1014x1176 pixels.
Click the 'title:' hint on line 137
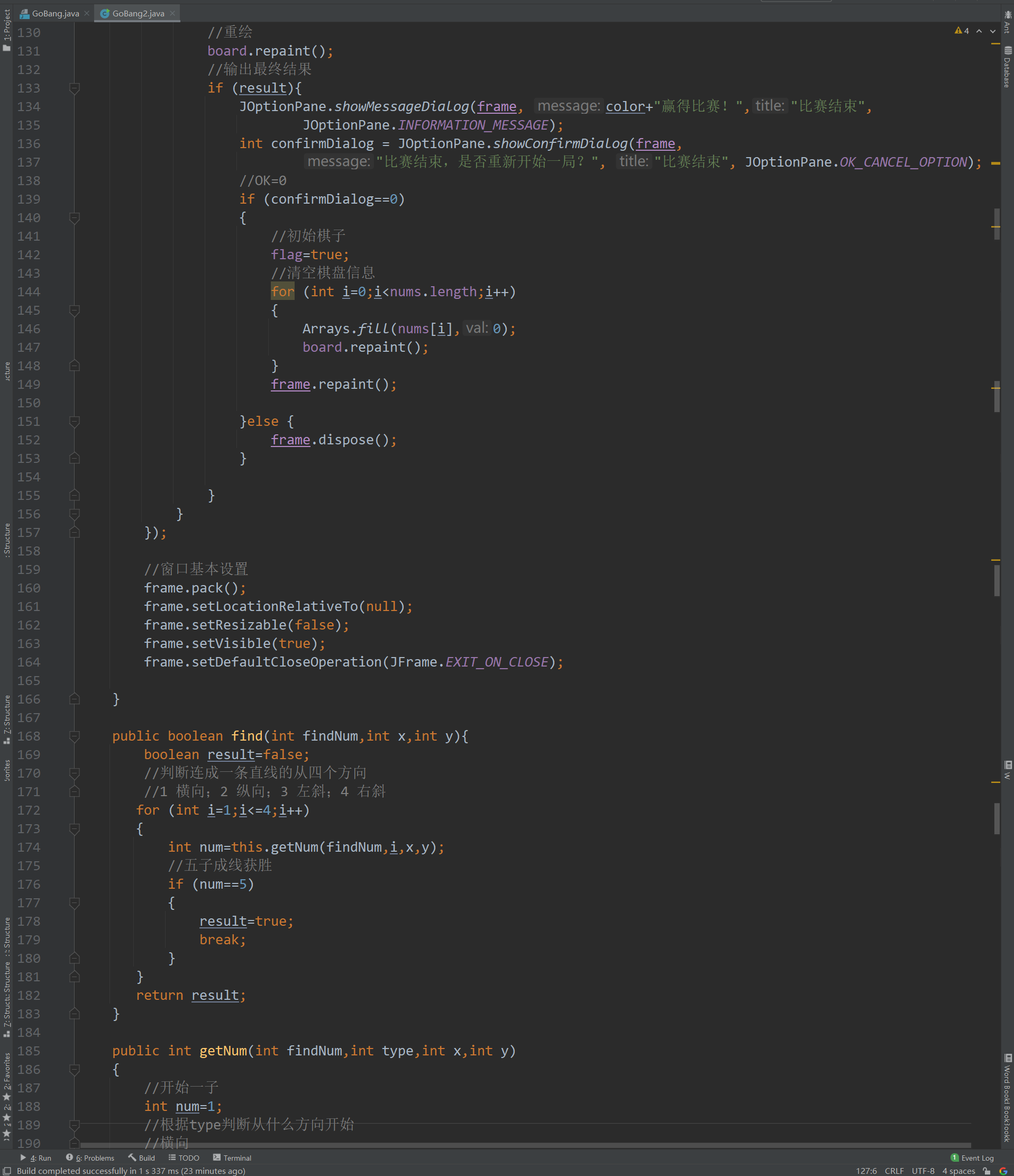pos(634,162)
